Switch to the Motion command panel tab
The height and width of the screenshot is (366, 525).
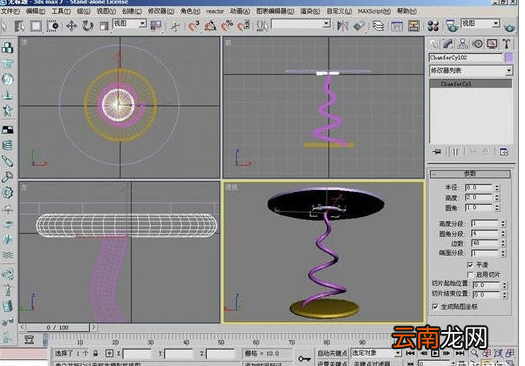click(x=477, y=44)
